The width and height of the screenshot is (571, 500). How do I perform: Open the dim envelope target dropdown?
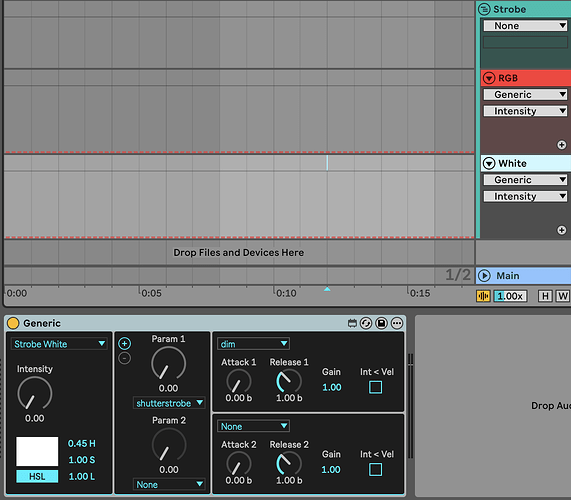click(x=253, y=344)
